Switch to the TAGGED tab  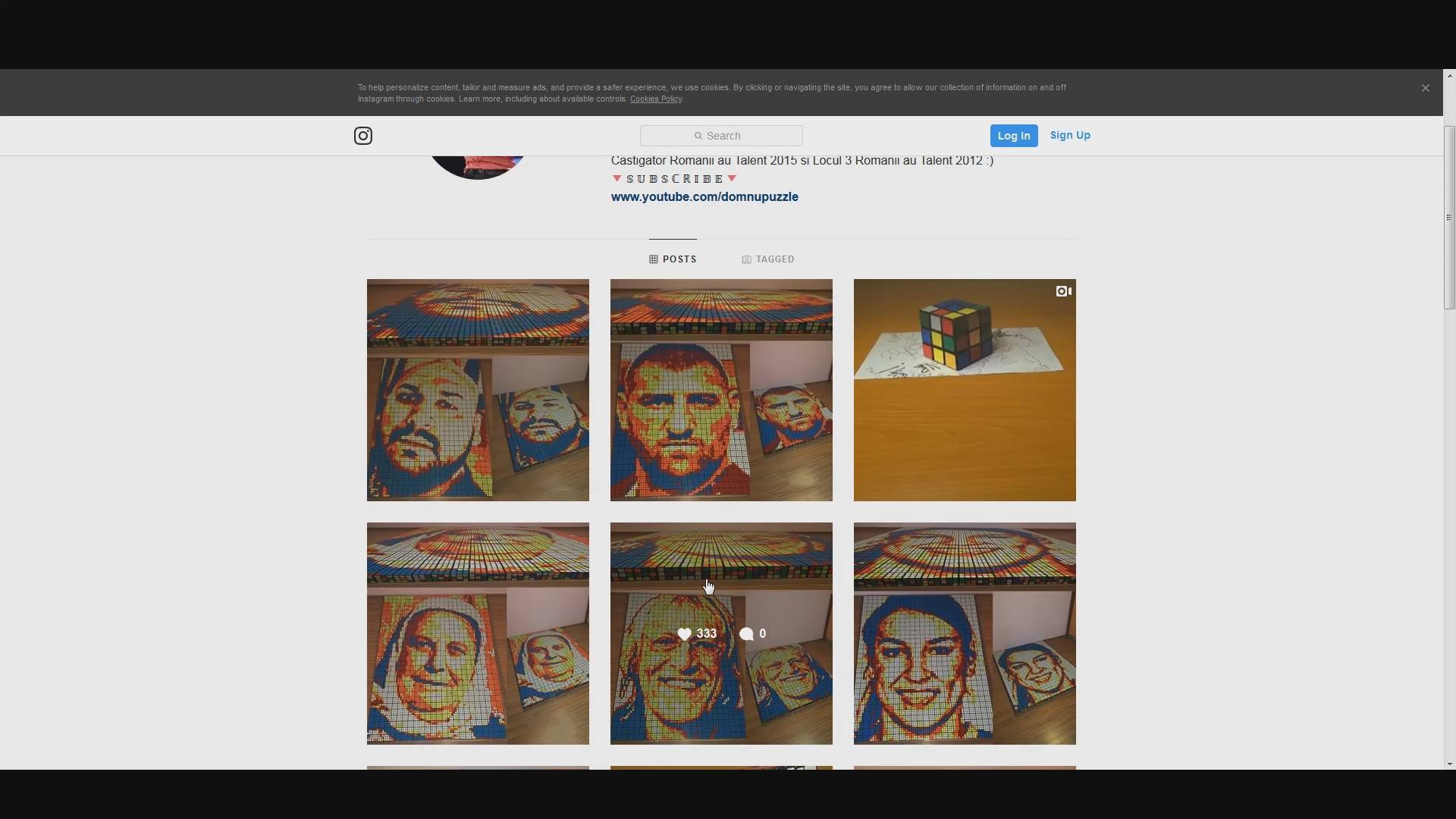(768, 259)
